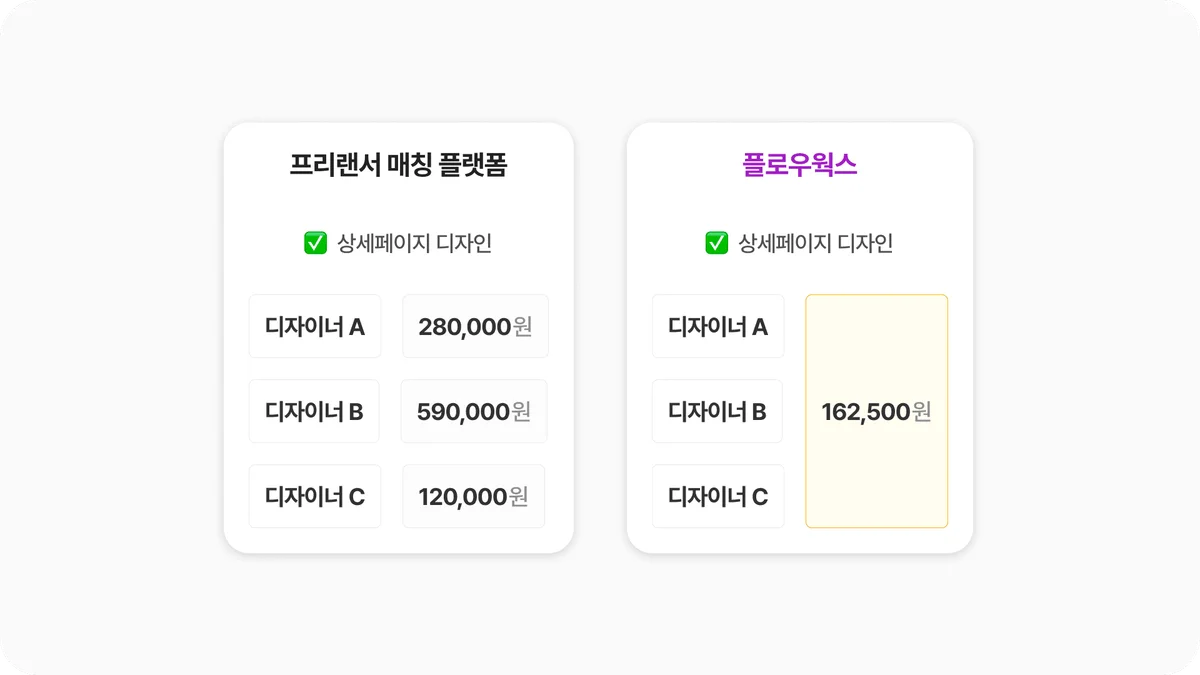Select 디자이너 B in the left card
The image size is (1200, 675).
[x=314, y=411]
